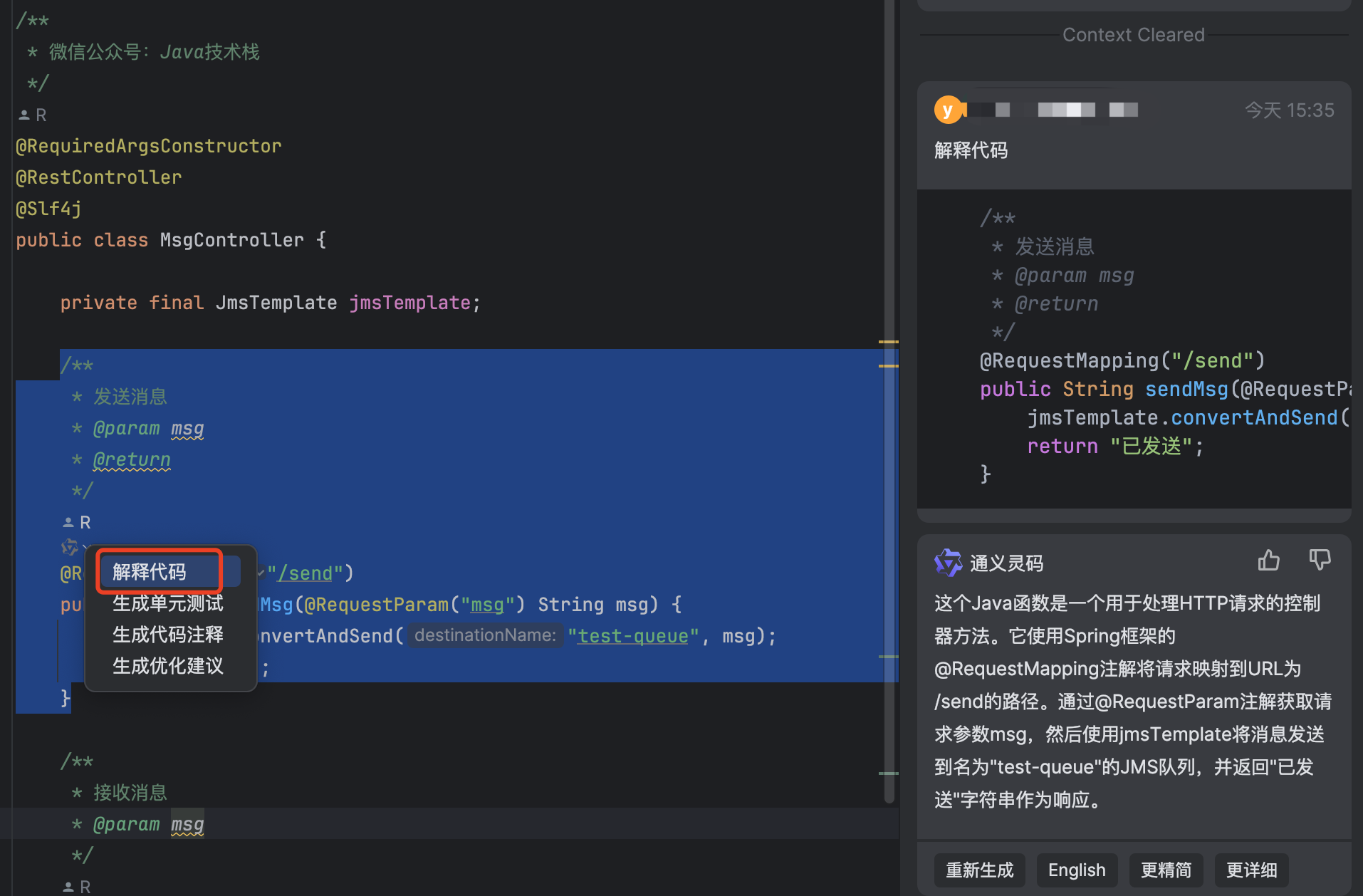Click the "/send" URL link in editor
Screen dimensions: 1363x896
pos(305,573)
